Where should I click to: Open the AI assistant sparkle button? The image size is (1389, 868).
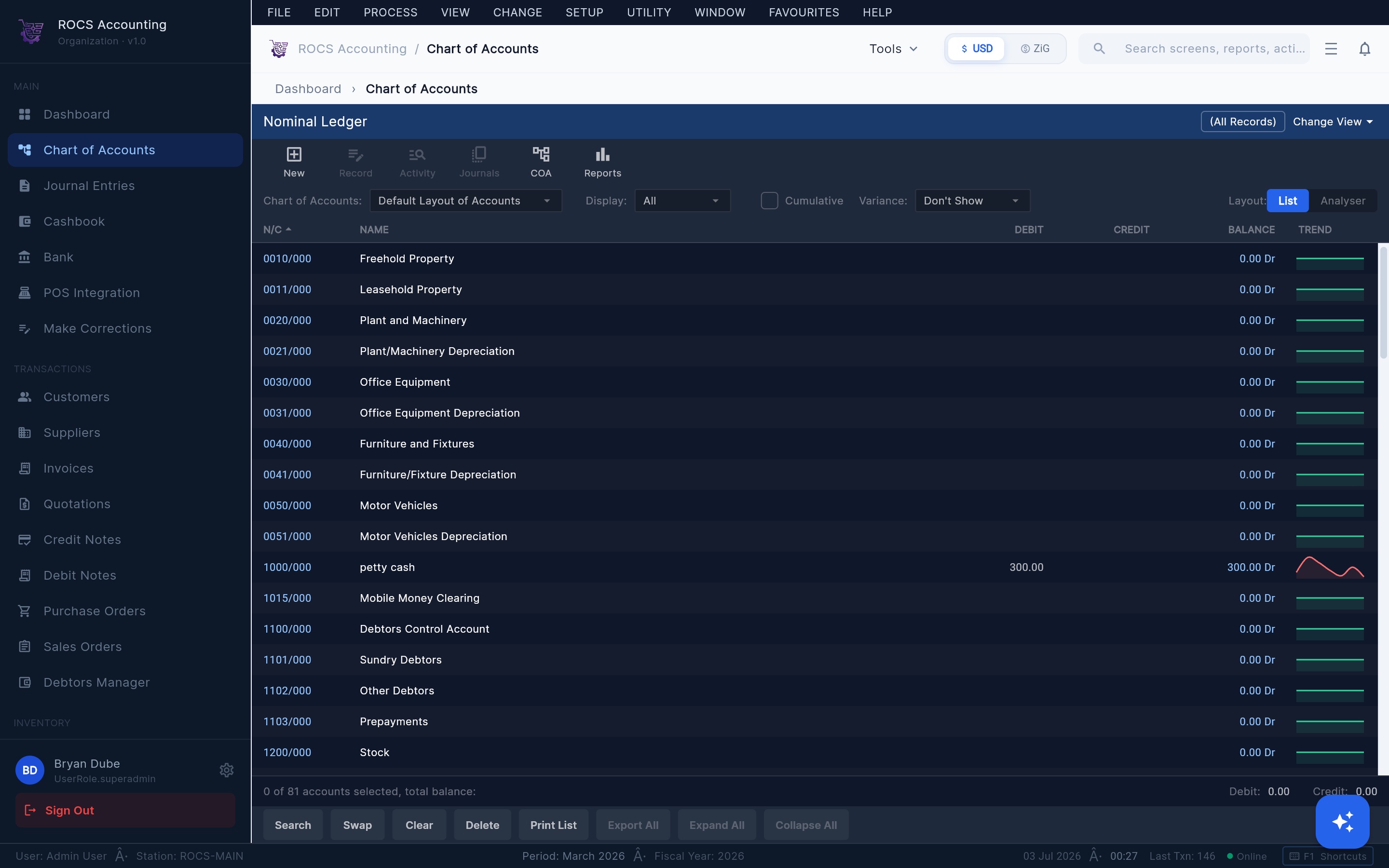1342,821
